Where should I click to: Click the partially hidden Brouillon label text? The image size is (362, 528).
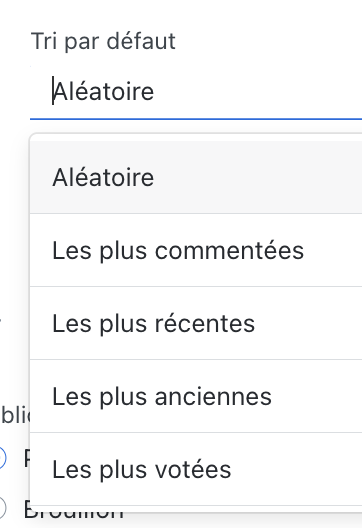[x=73, y=512]
